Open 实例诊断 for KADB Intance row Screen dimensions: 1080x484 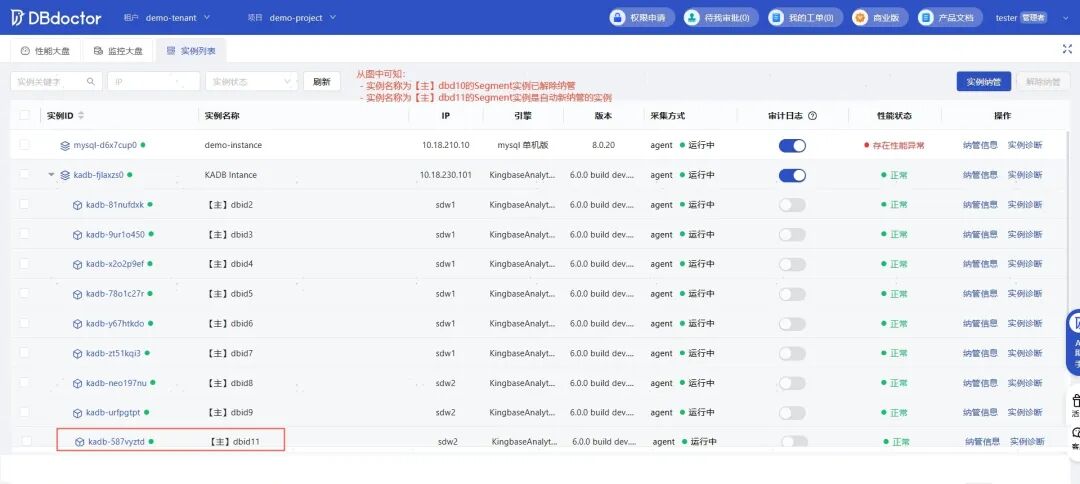pos(1025,175)
